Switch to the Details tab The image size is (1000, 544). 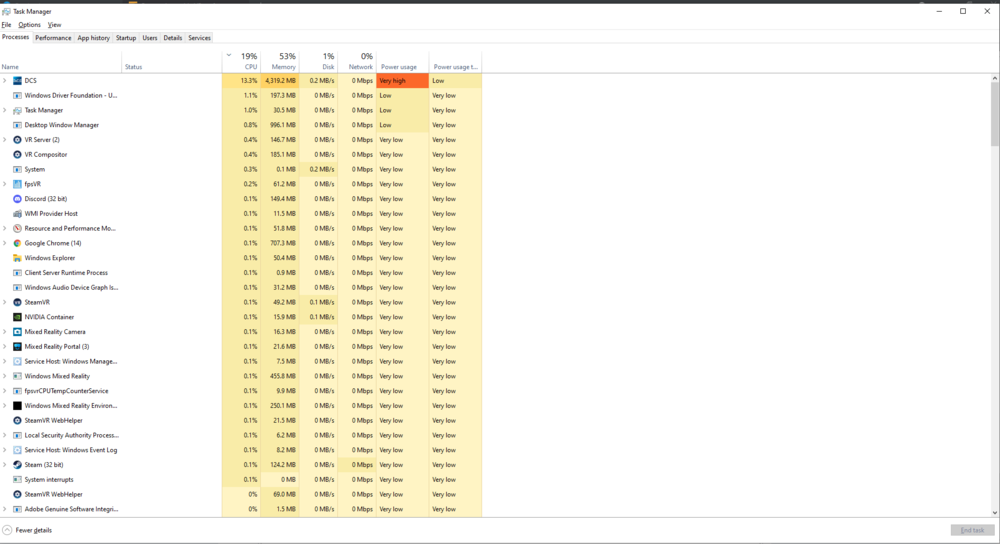tap(172, 38)
